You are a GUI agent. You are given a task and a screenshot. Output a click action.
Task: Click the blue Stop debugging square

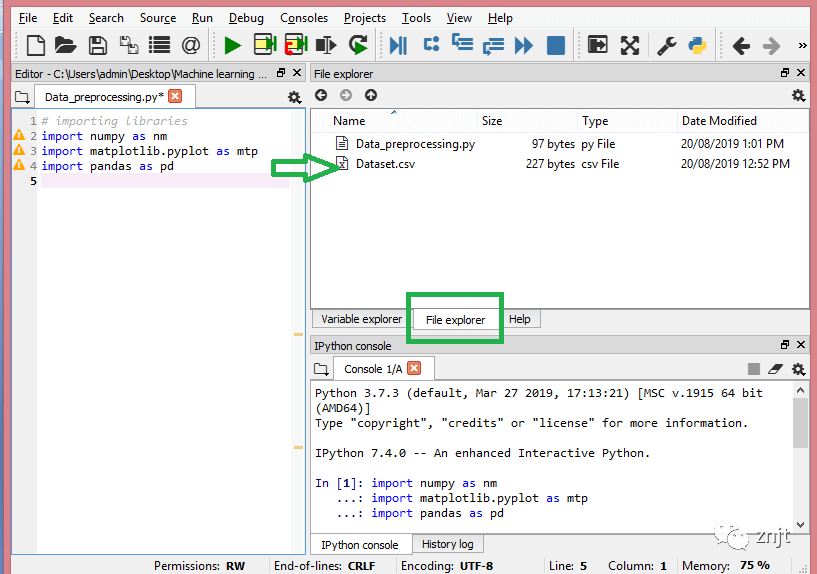click(x=556, y=45)
